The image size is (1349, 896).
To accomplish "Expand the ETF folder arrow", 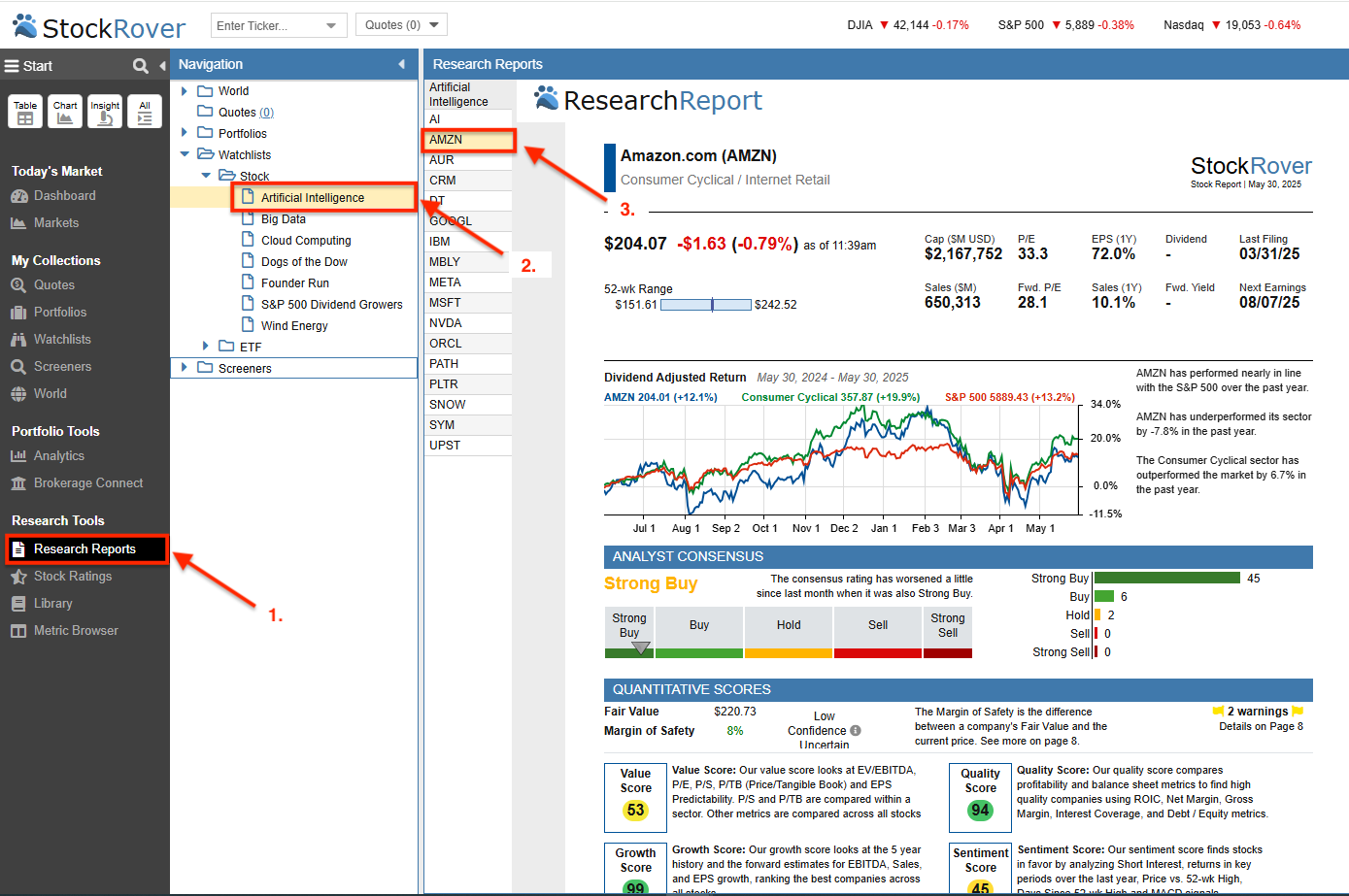I will tap(206, 347).
